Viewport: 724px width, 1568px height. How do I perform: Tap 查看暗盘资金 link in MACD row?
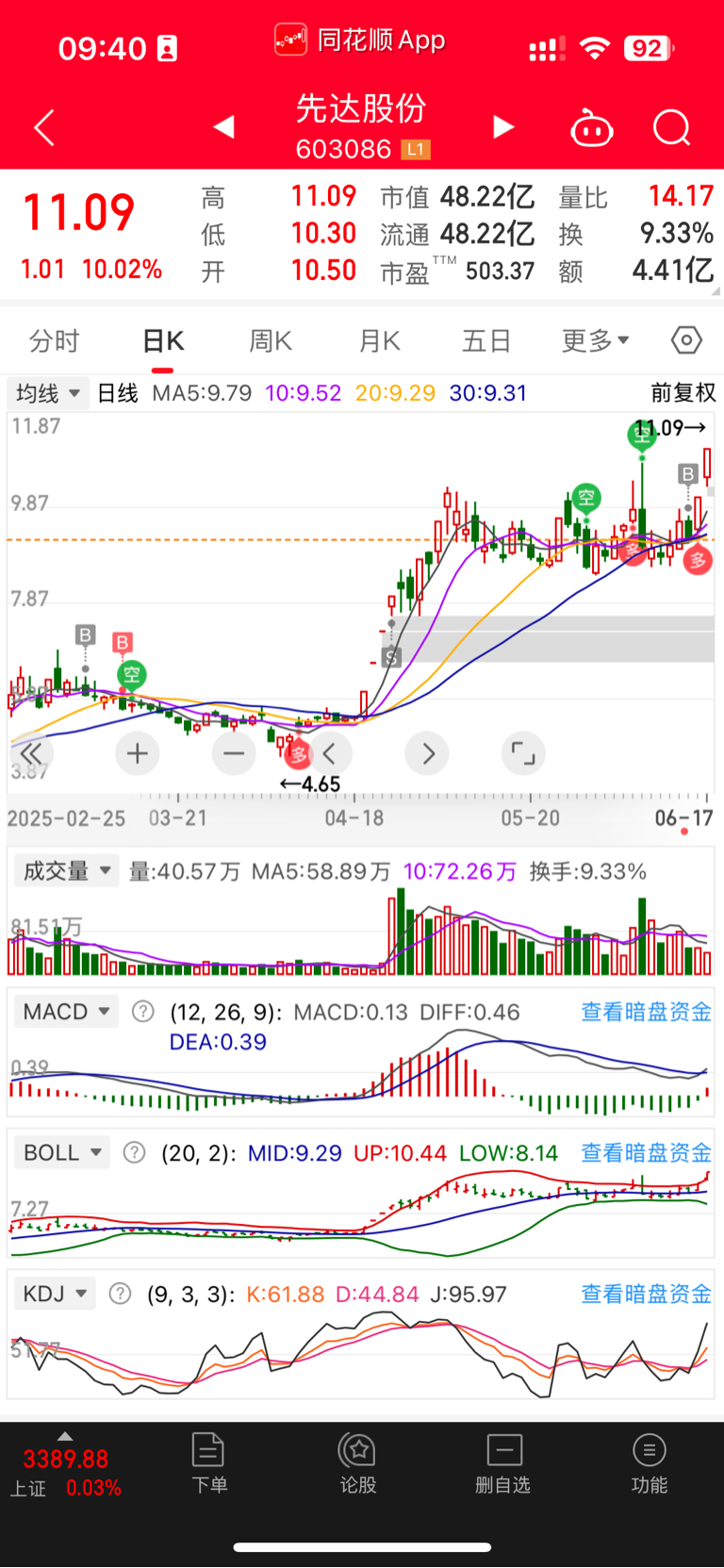click(x=646, y=1012)
